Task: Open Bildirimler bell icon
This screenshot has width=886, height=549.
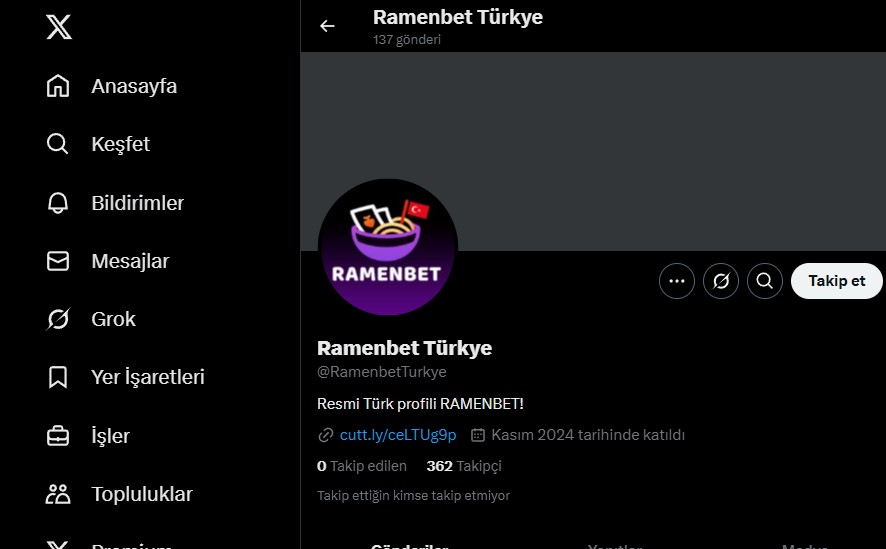Action: [x=58, y=203]
